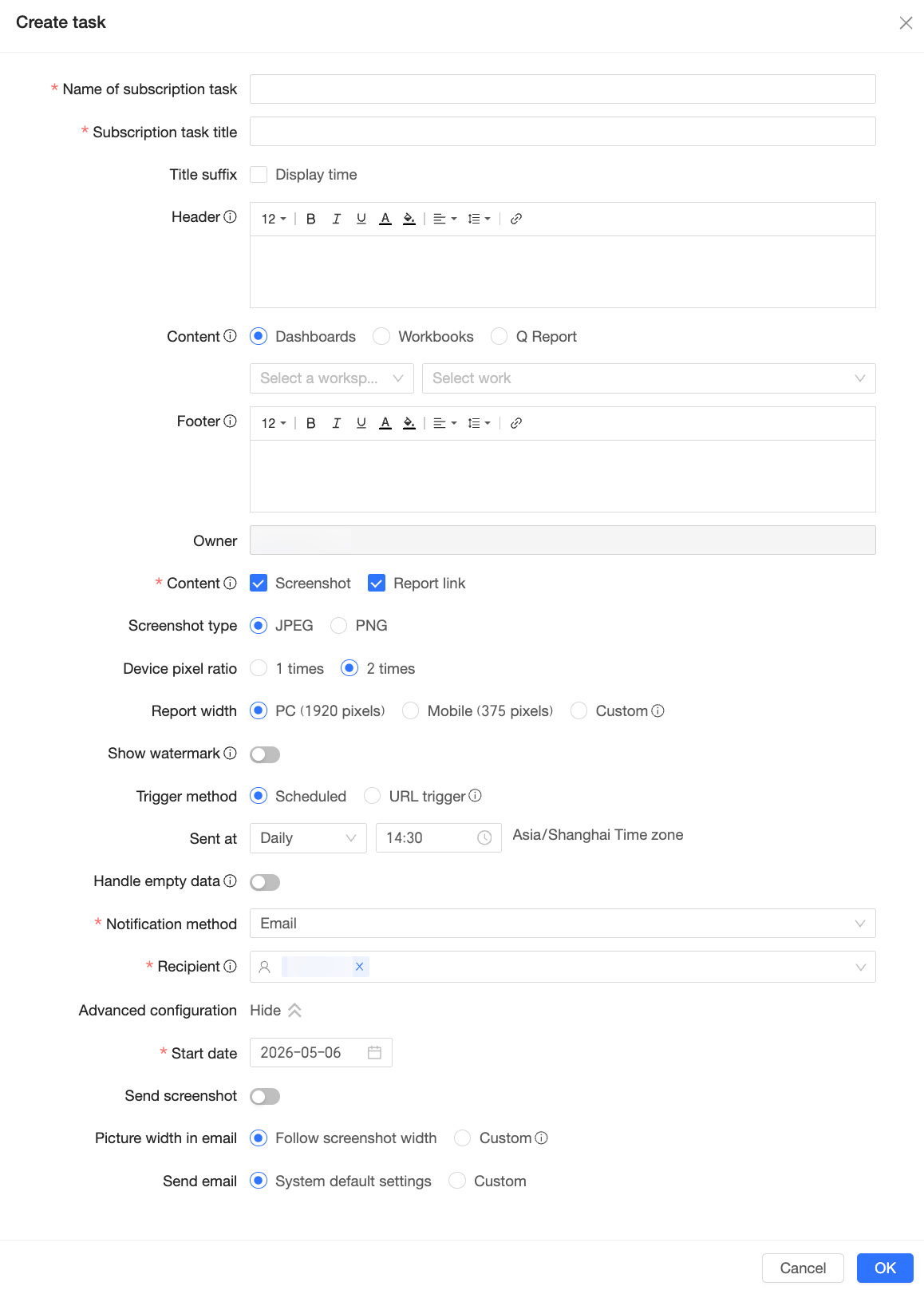924x1298 pixels.
Task: Enable the Handle empty data switch
Action: (265, 882)
